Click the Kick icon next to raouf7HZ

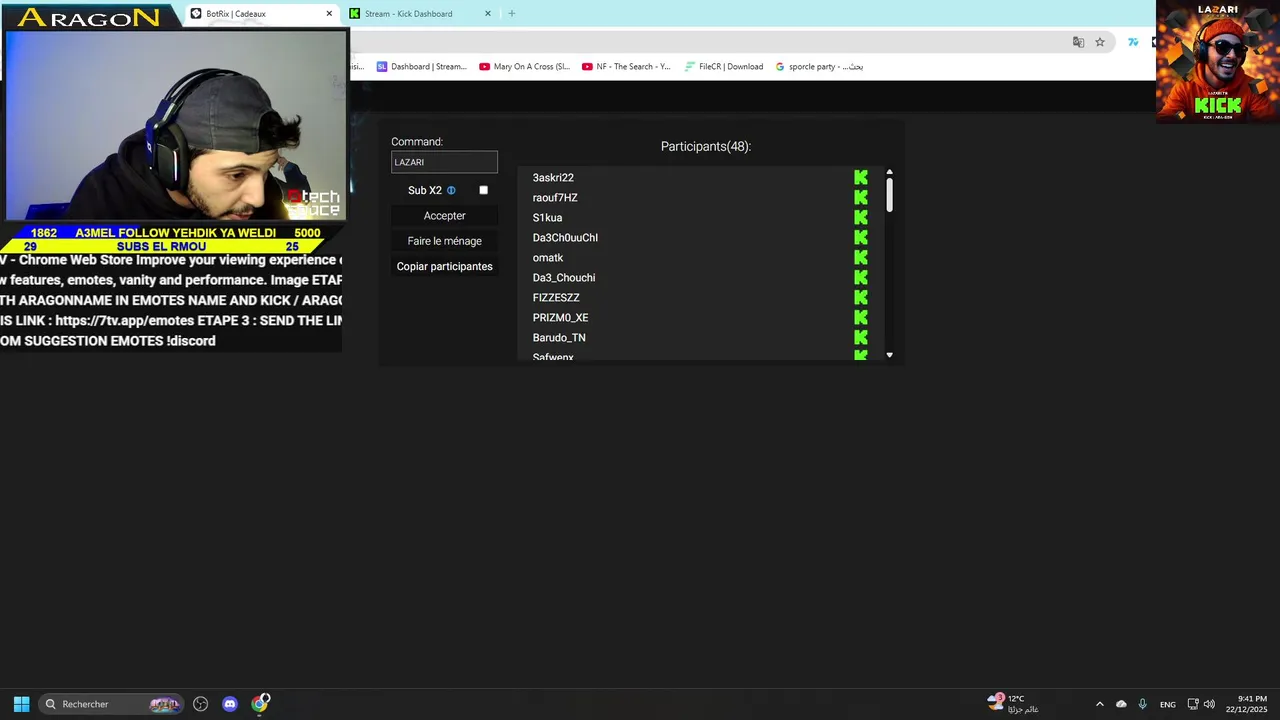(x=861, y=197)
